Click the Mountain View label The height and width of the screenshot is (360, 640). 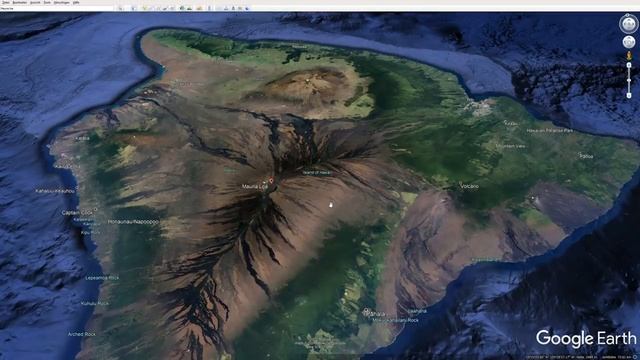tap(510, 146)
